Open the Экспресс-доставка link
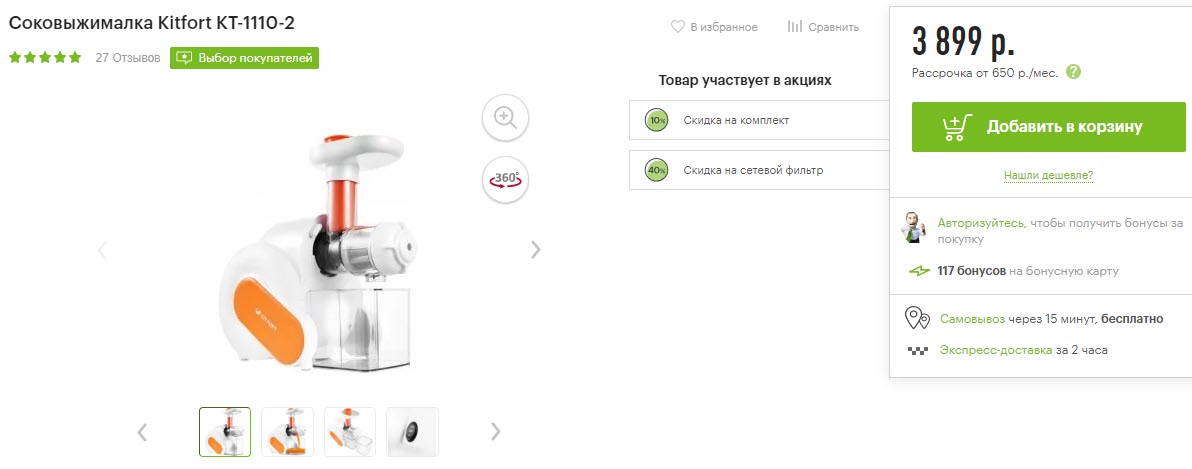This screenshot has height=469, width=1192. coord(996,350)
